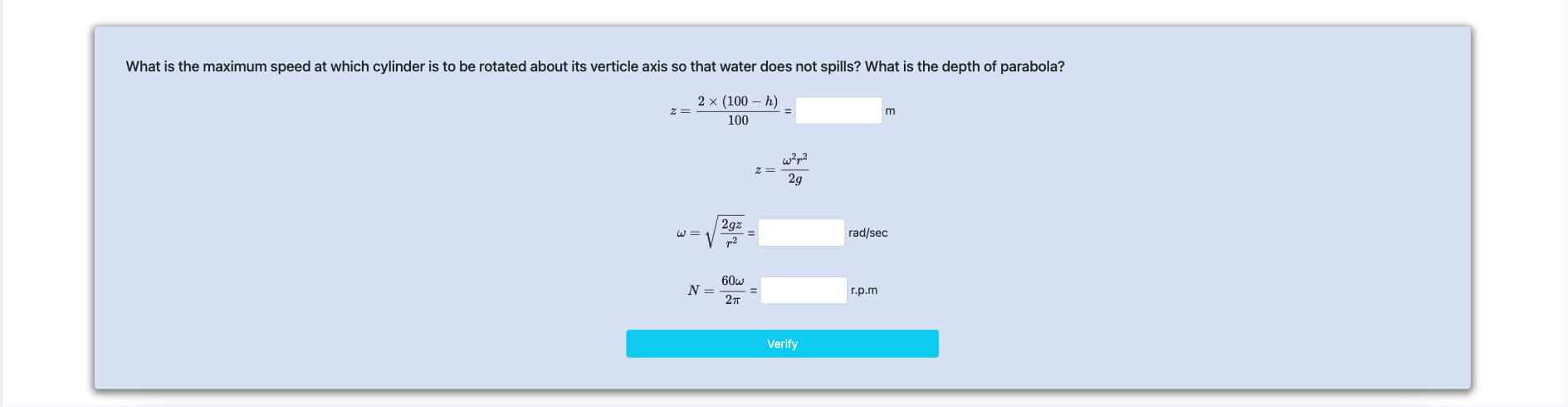Click the square root expression for ω

click(725, 233)
